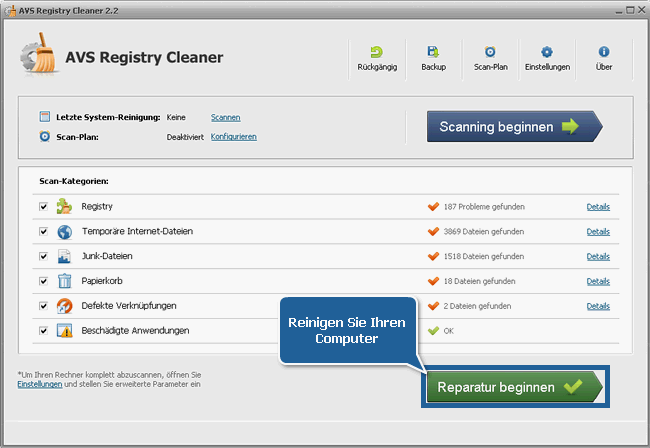Open Einstellungen gear icon in toolbar
650x448 pixels.
point(547,52)
